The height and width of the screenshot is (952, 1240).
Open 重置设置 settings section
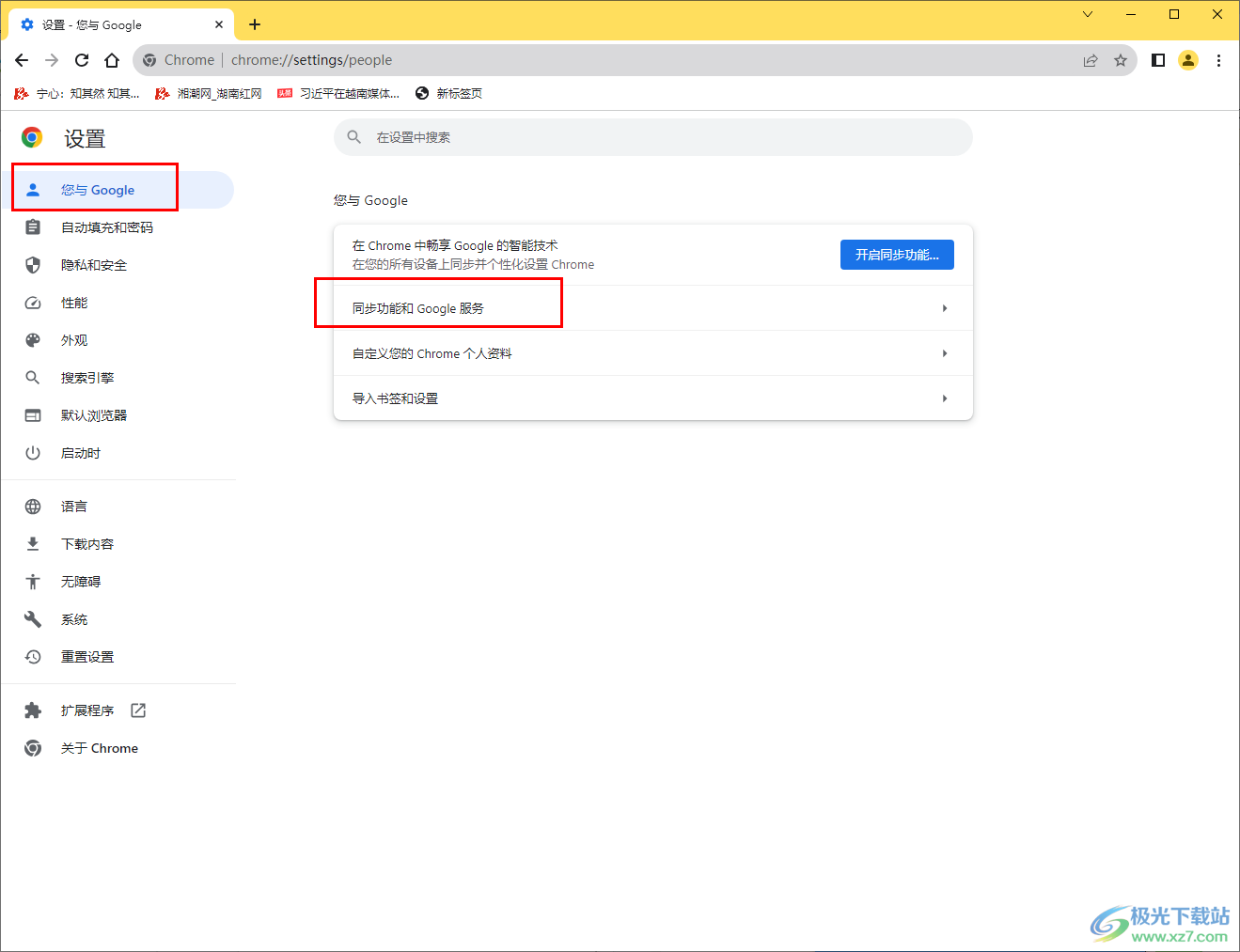tap(118, 657)
